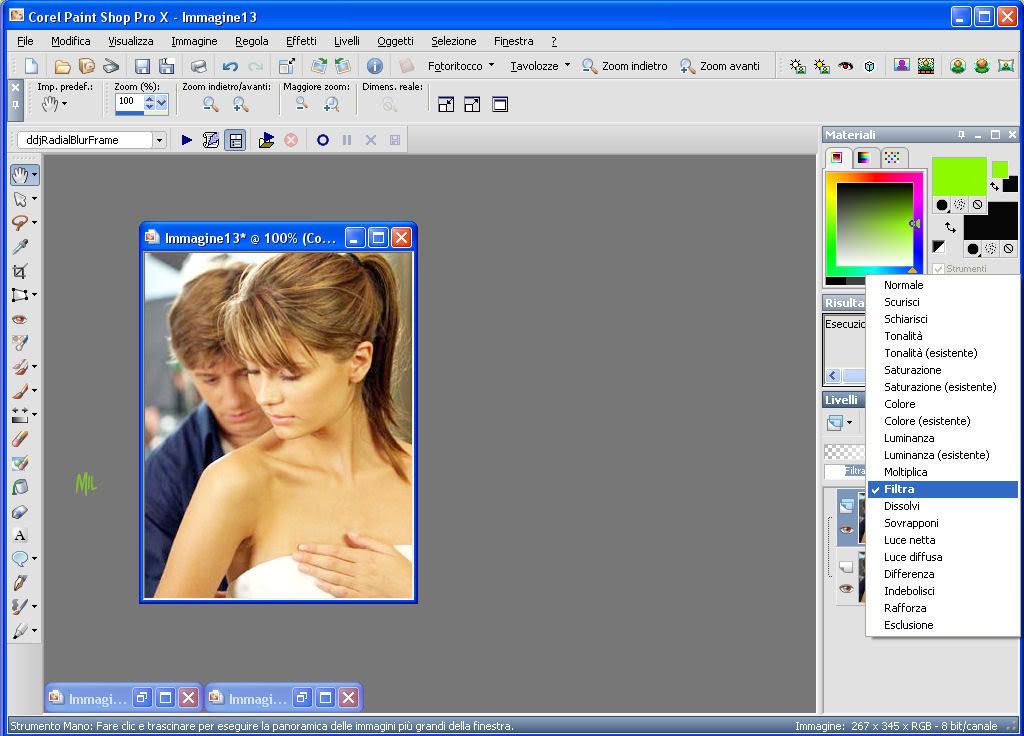Set colors to black and white icon
The image size is (1024, 736).
[x=938, y=247]
